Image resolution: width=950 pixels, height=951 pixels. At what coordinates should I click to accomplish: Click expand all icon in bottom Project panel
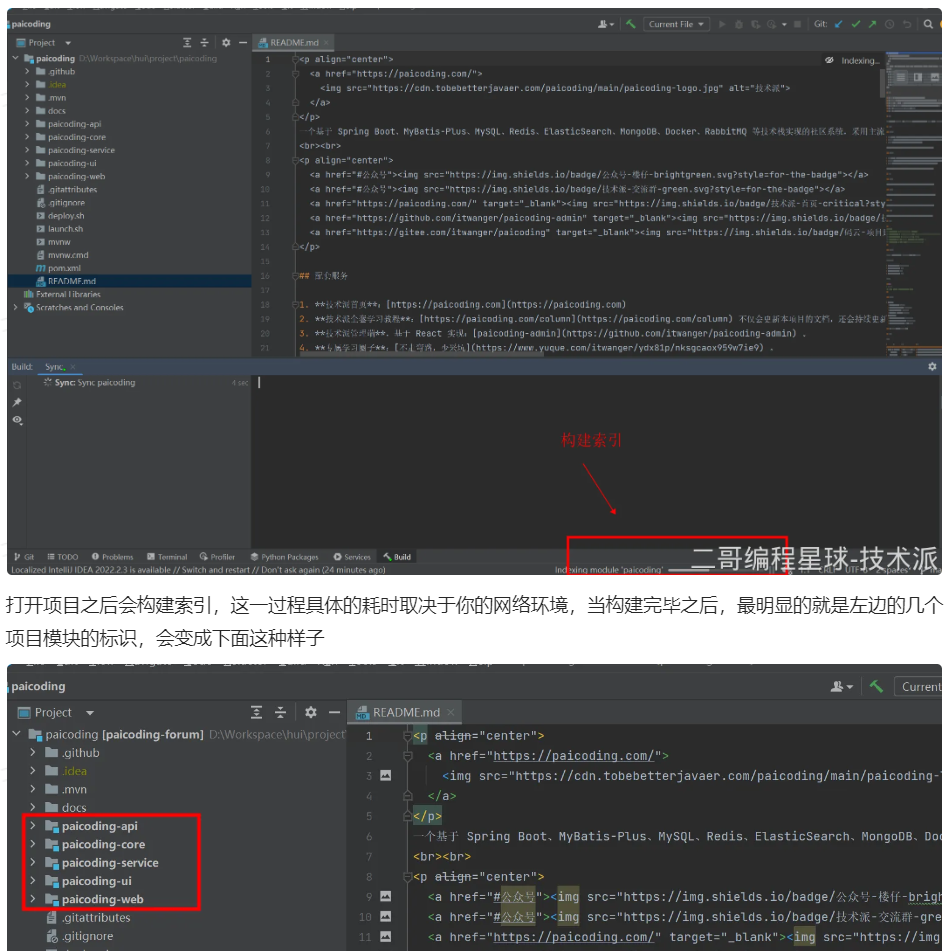tap(257, 712)
